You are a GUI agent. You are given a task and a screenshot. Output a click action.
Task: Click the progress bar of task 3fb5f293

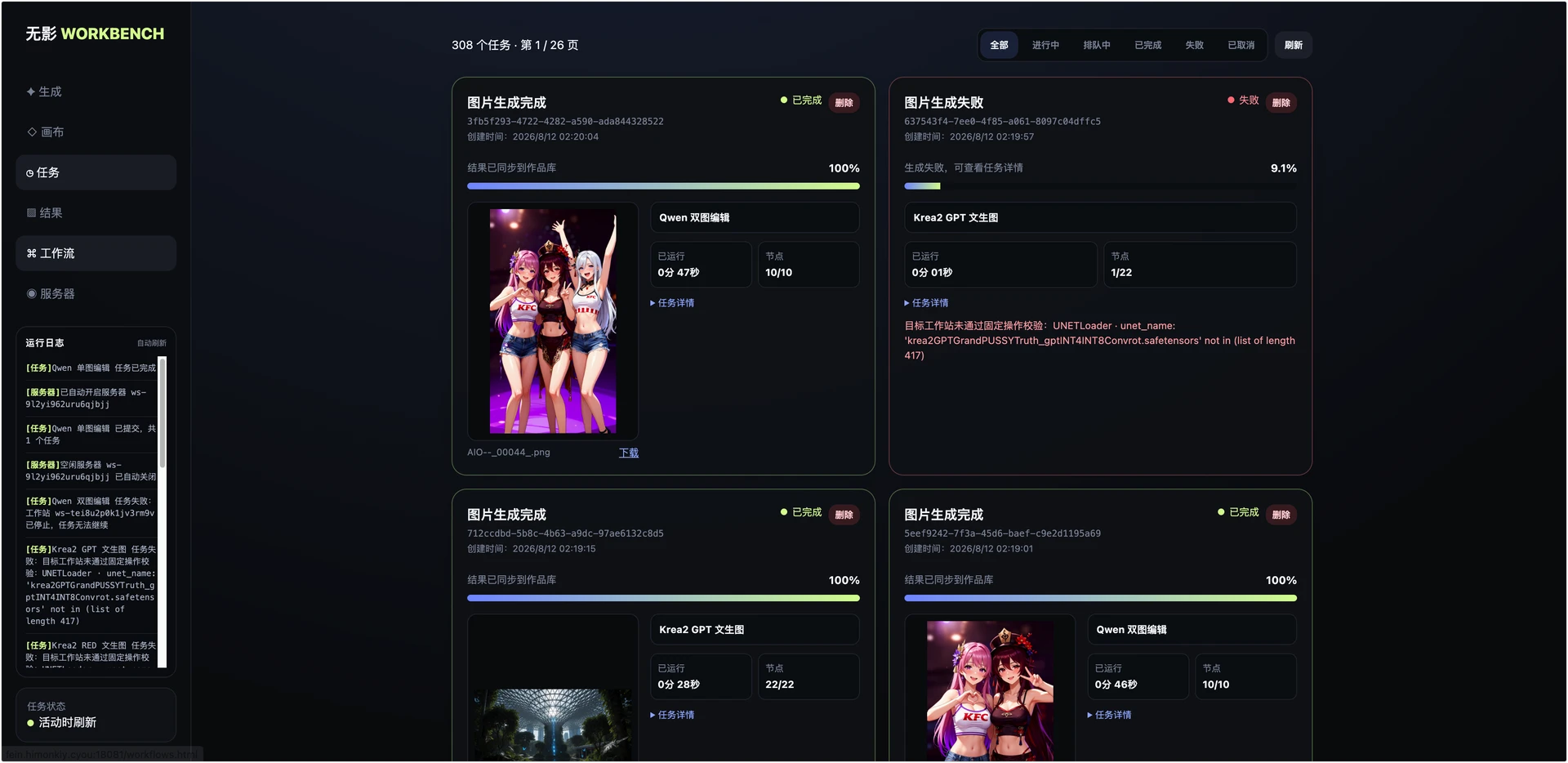(663, 186)
